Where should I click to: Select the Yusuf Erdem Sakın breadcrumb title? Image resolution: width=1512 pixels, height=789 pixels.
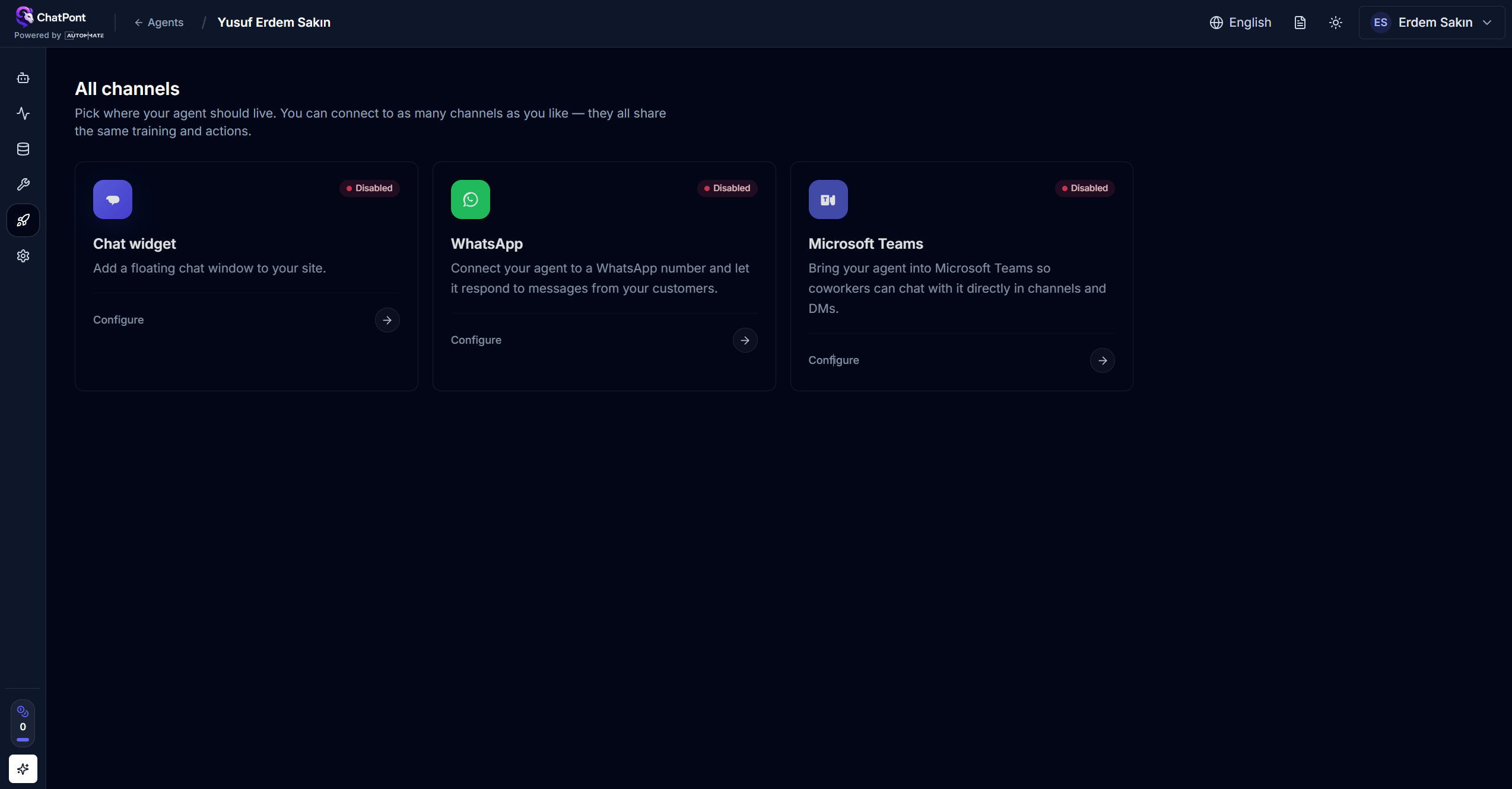pos(274,23)
